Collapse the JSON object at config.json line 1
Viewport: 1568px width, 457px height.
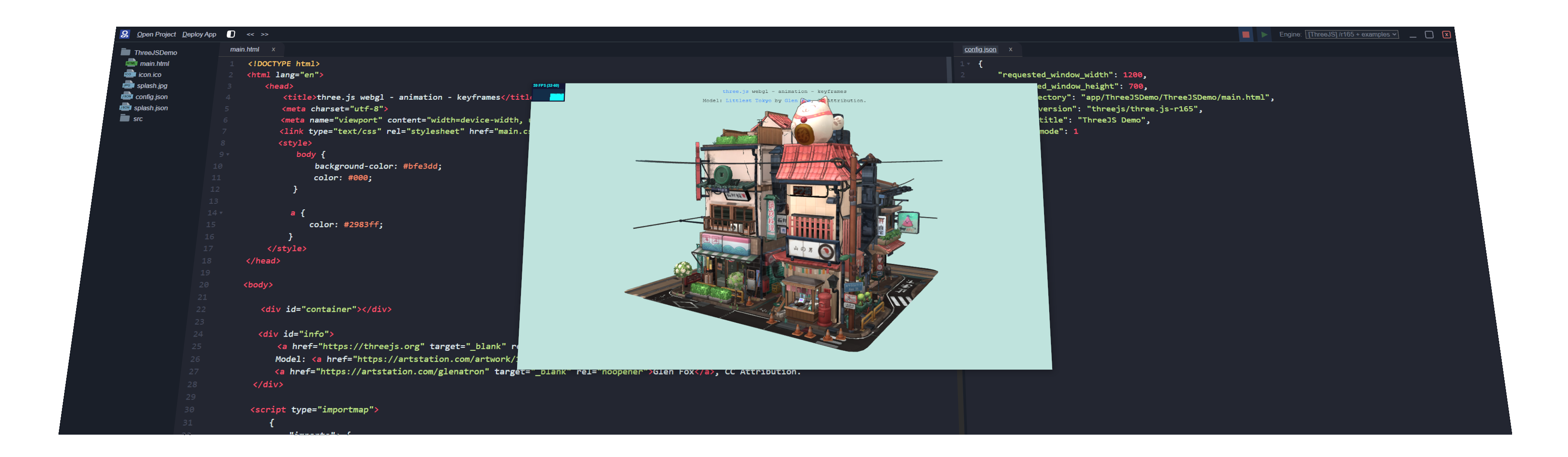coord(968,63)
